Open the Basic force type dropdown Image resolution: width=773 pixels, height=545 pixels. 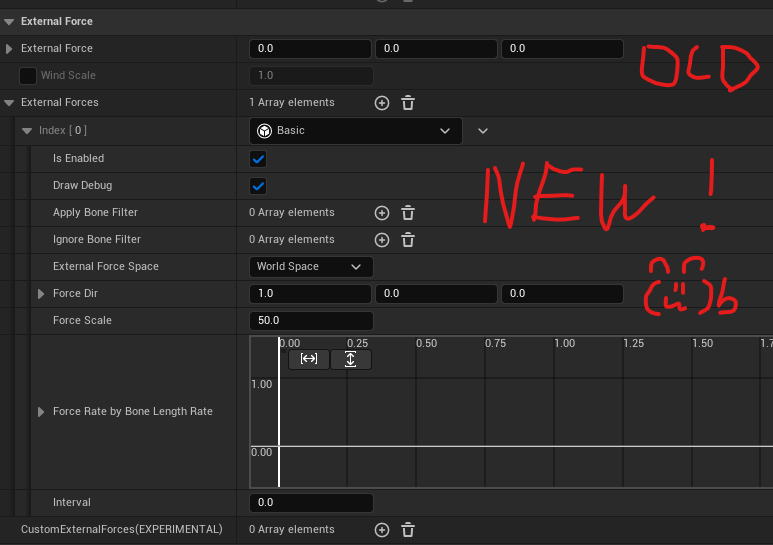[356, 131]
